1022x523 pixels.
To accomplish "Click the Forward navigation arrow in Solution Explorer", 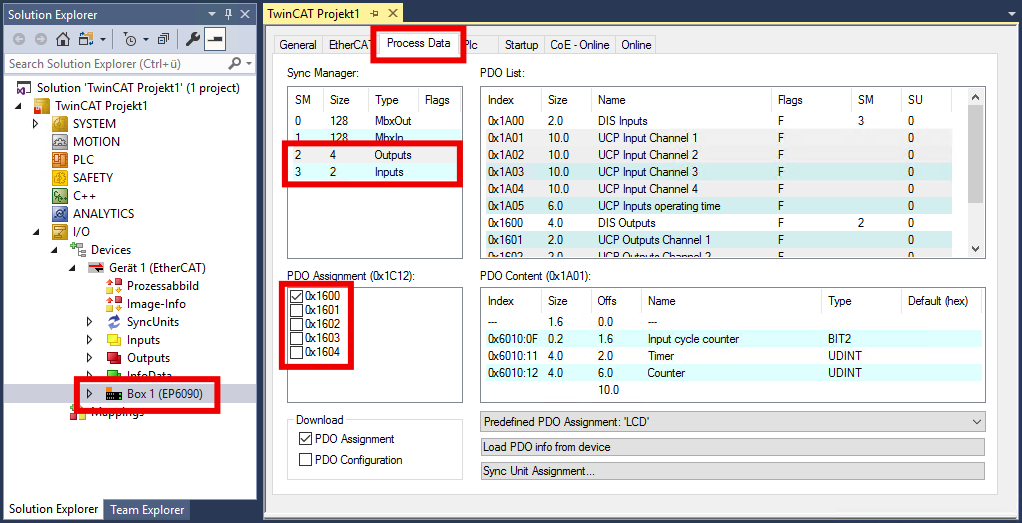I will point(40,40).
